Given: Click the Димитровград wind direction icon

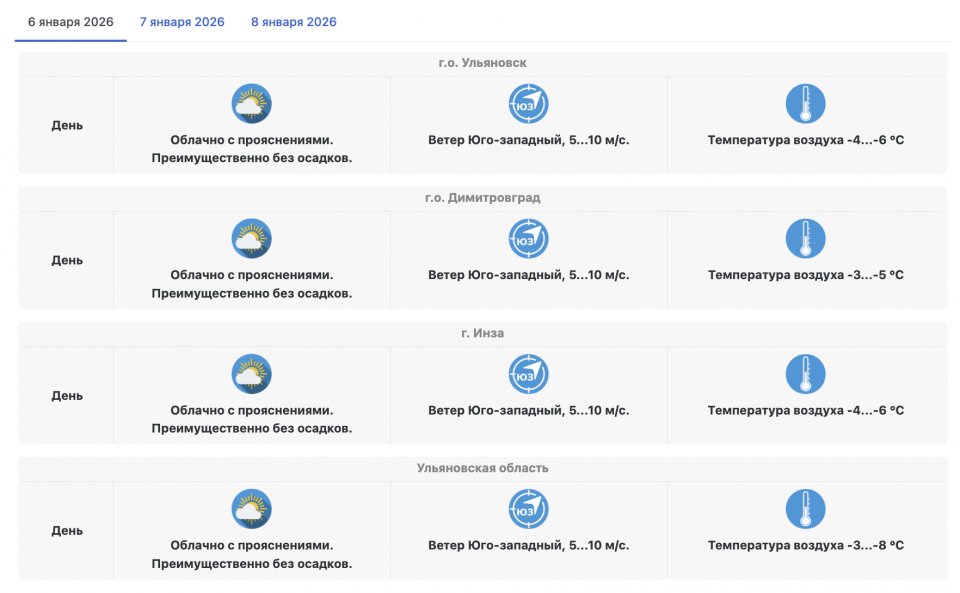Looking at the screenshot, I should [x=528, y=239].
